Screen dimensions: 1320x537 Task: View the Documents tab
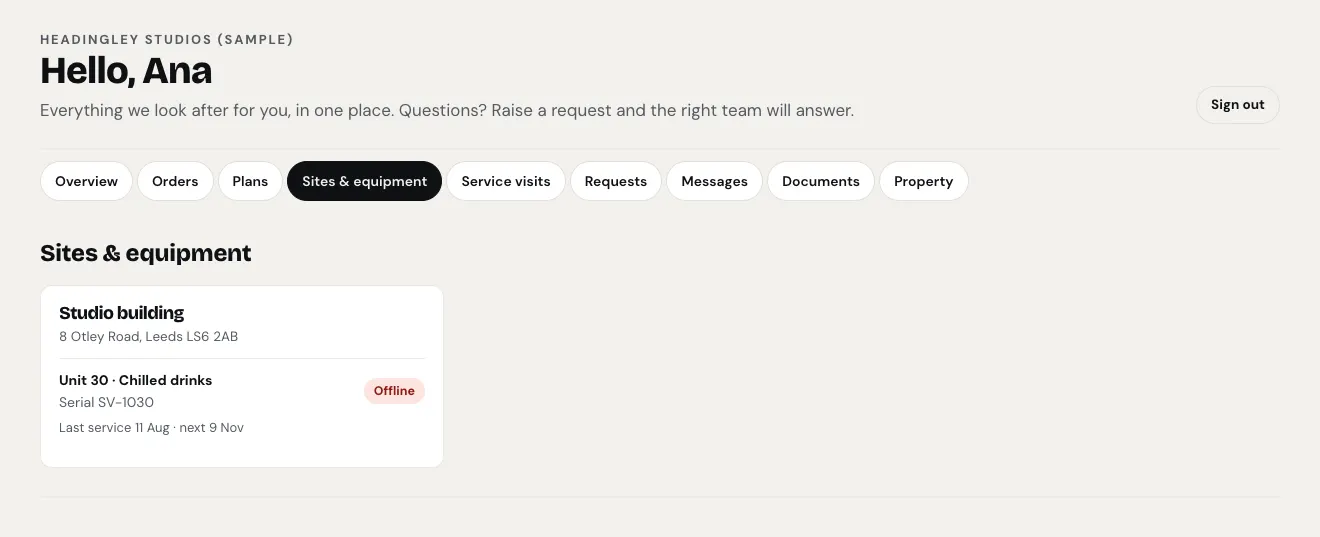pos(821,181)
